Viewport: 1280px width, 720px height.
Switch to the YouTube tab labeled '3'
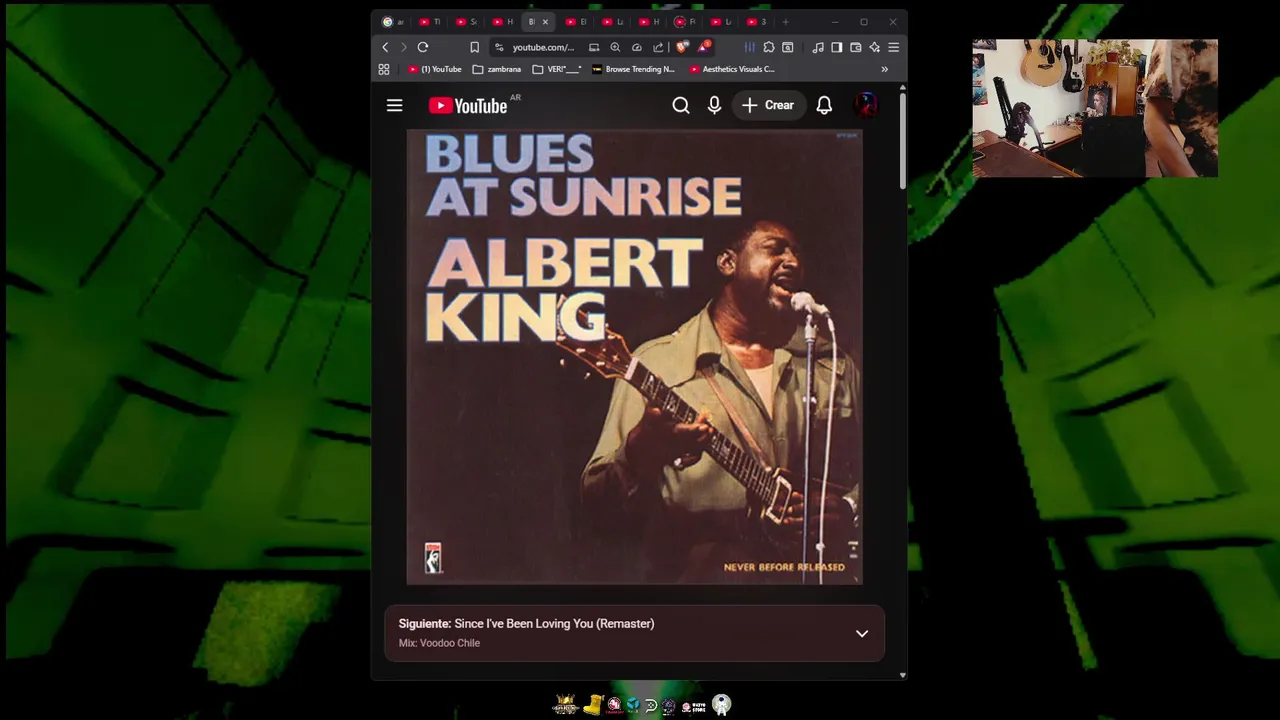pos(757,22)
